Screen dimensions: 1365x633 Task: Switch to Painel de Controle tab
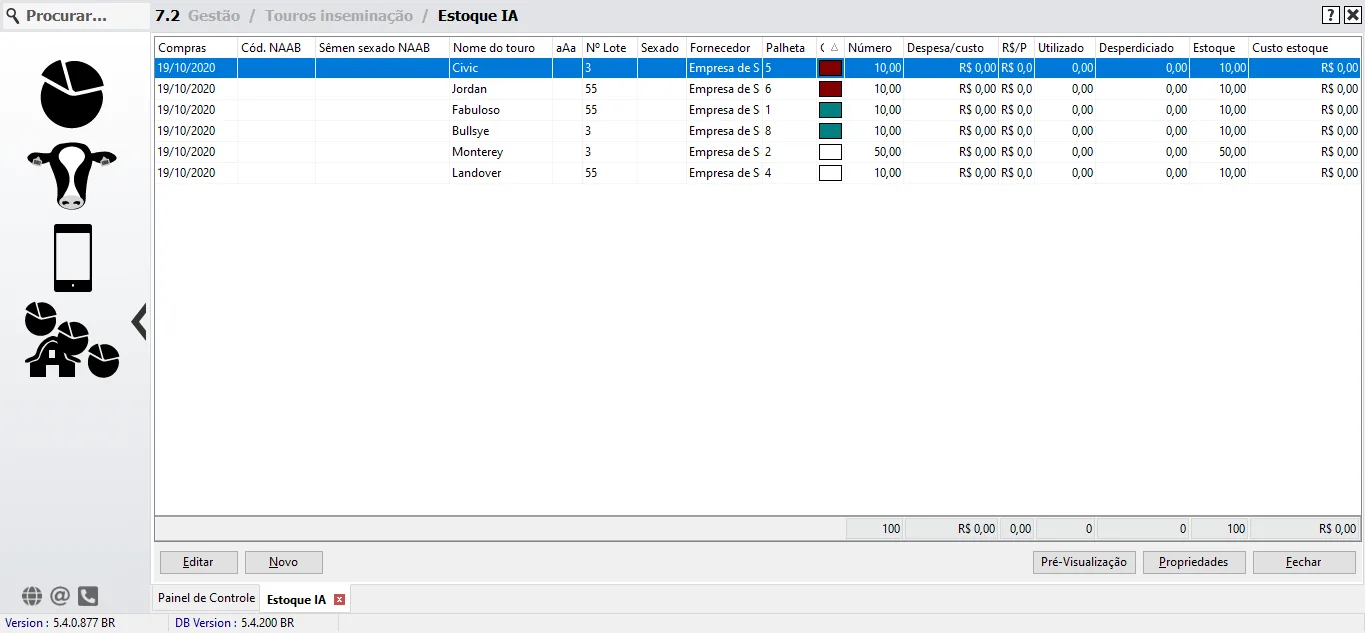206,598
